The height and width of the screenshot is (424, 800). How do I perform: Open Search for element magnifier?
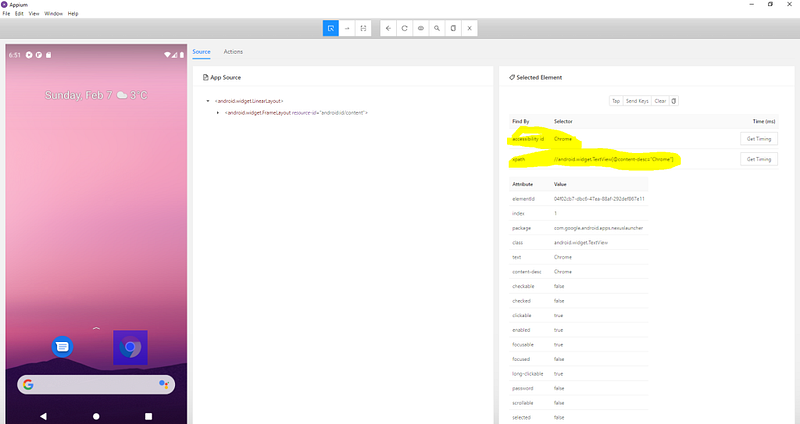437,29
